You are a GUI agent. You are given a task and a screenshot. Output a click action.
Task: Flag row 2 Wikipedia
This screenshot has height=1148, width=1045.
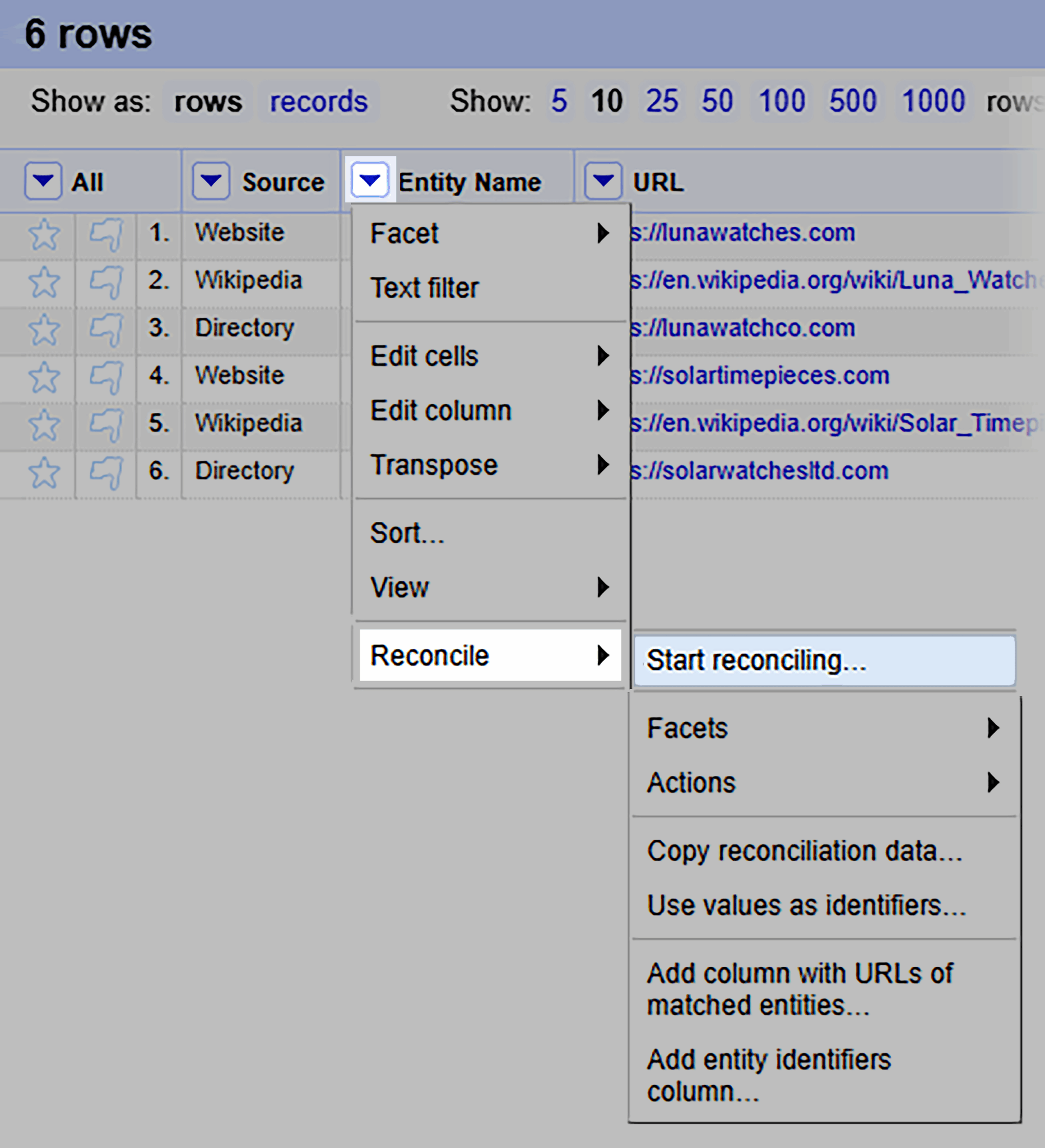tap(106, 282)
